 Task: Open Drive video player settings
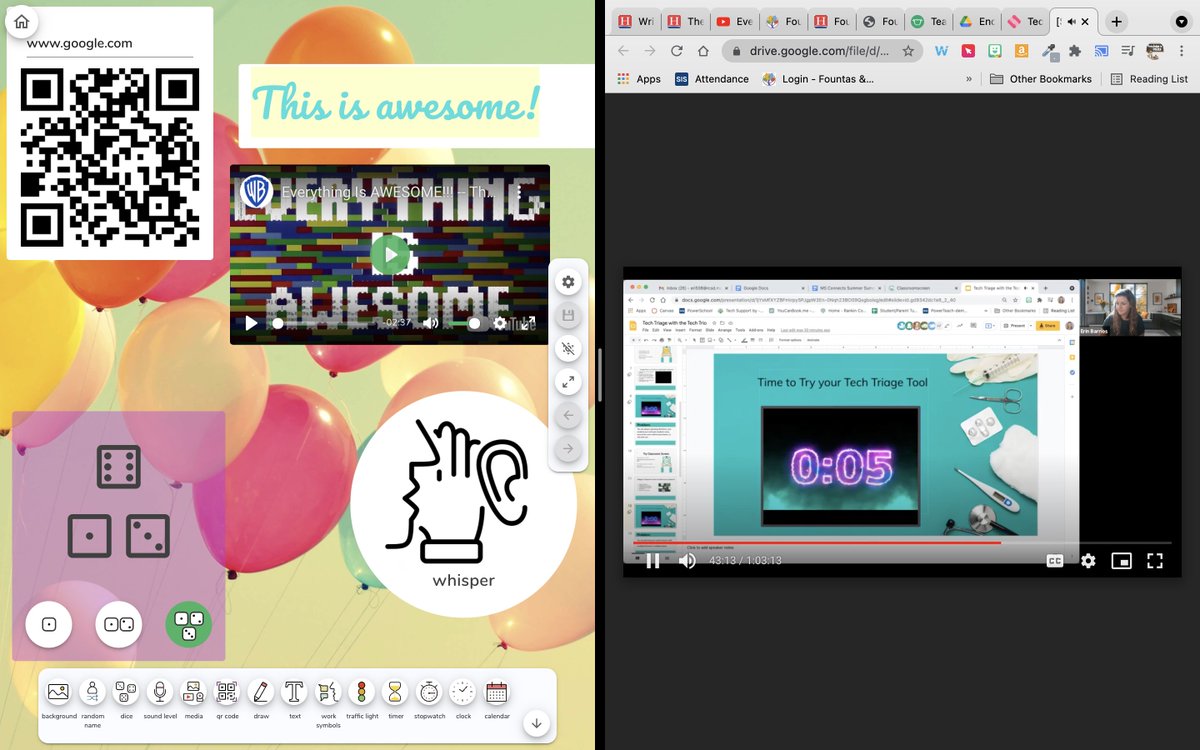(1088, 561)
